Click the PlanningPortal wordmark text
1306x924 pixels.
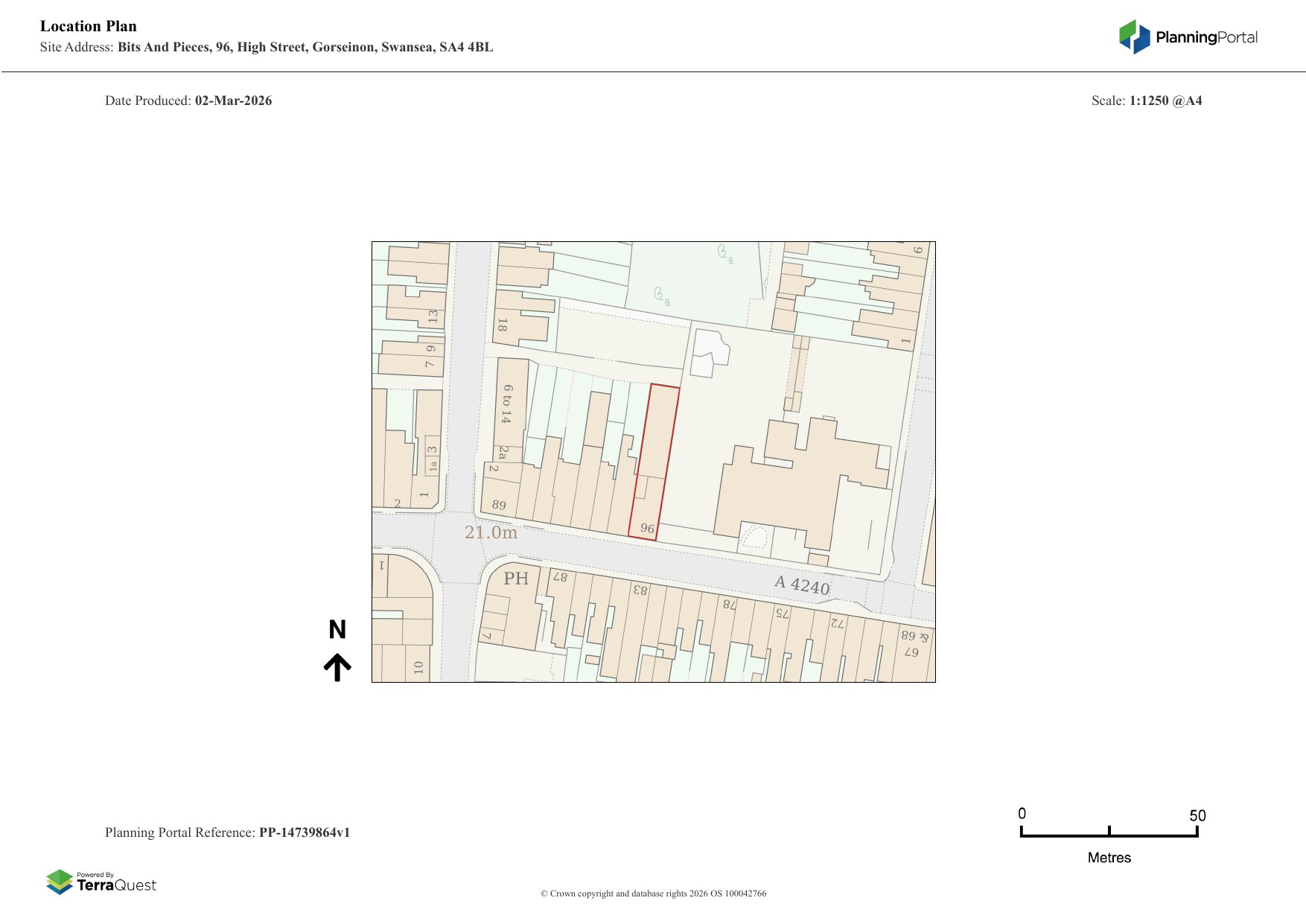click(x=1206, y=37)
